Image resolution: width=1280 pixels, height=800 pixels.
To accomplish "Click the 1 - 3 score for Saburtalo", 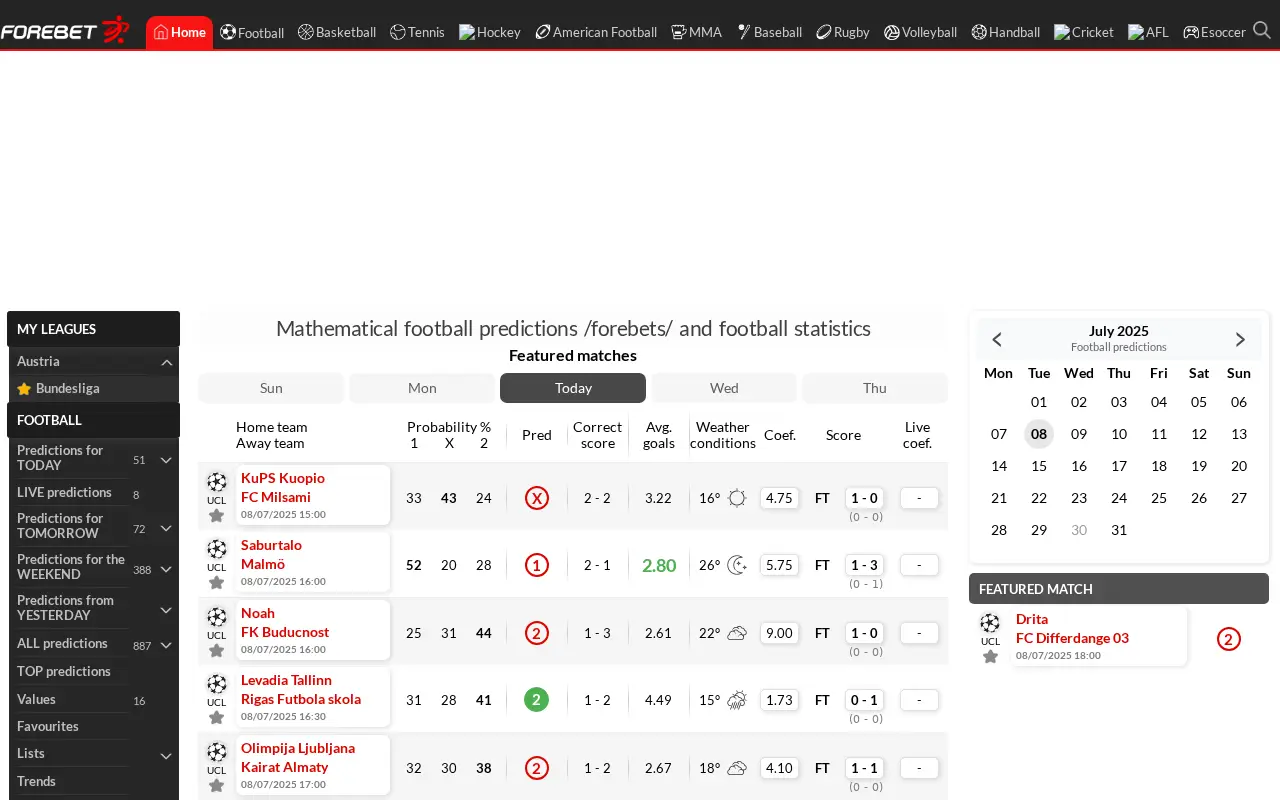I will (x=864, y=565).
